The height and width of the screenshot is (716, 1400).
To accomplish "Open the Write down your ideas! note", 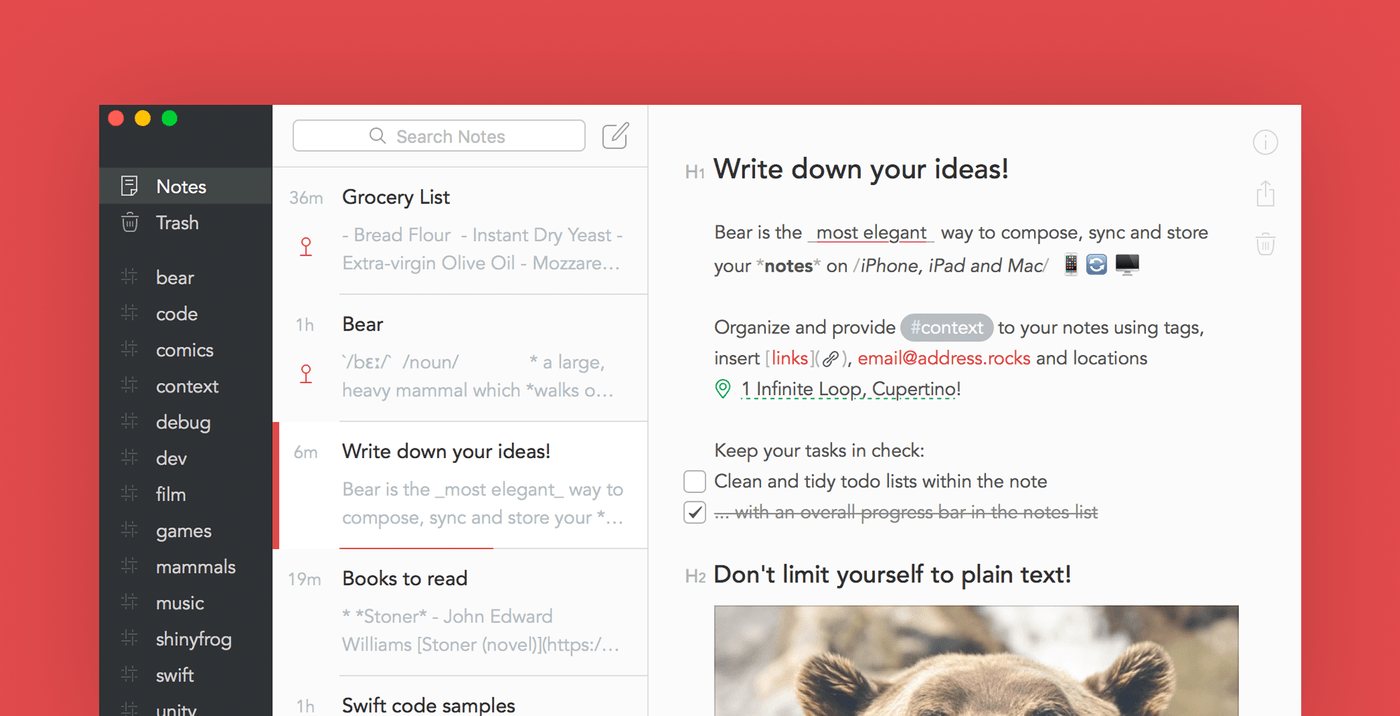I will (x=460, y=485).
